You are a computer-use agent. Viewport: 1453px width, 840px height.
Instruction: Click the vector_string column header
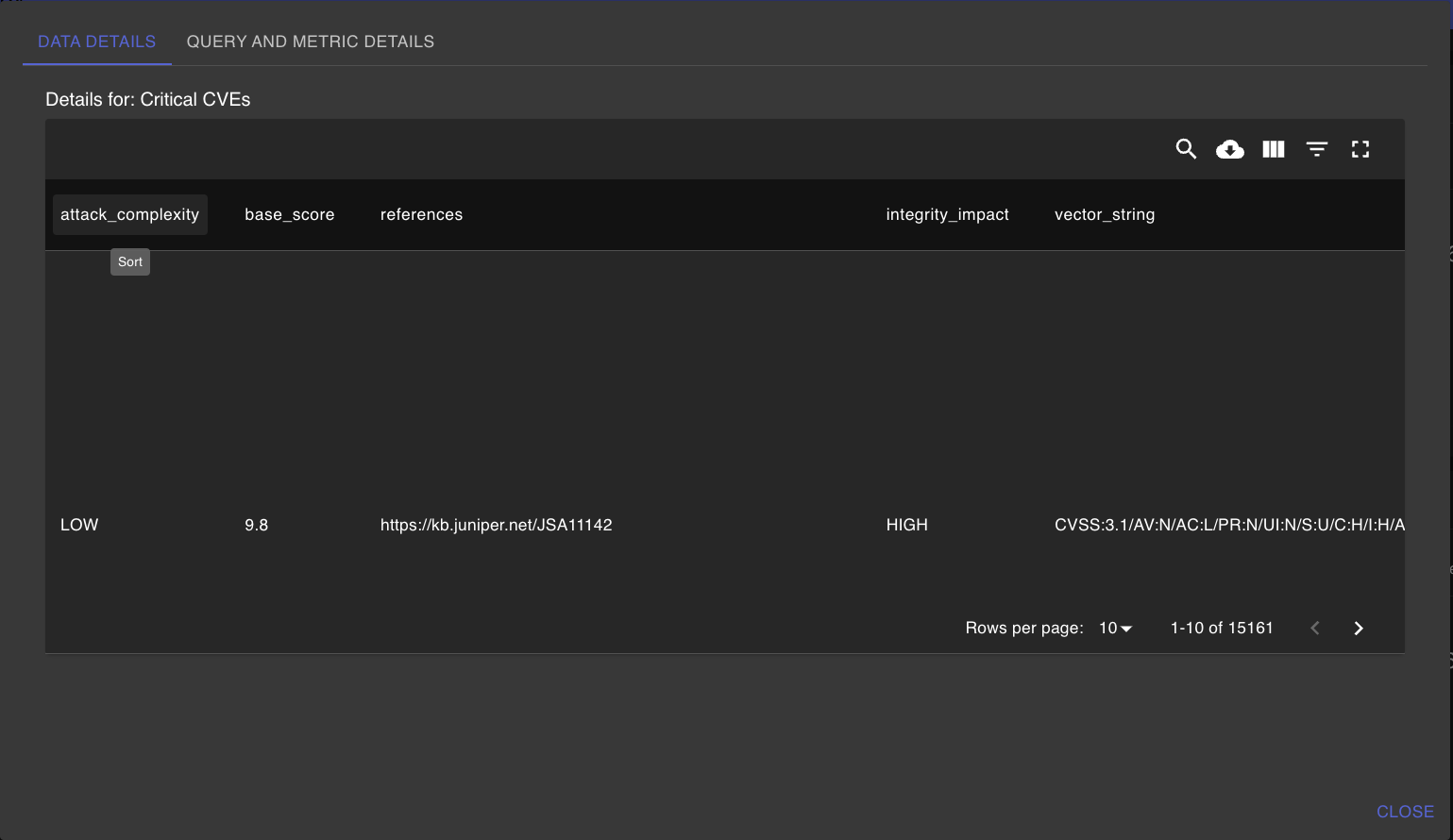(1104, 214)
